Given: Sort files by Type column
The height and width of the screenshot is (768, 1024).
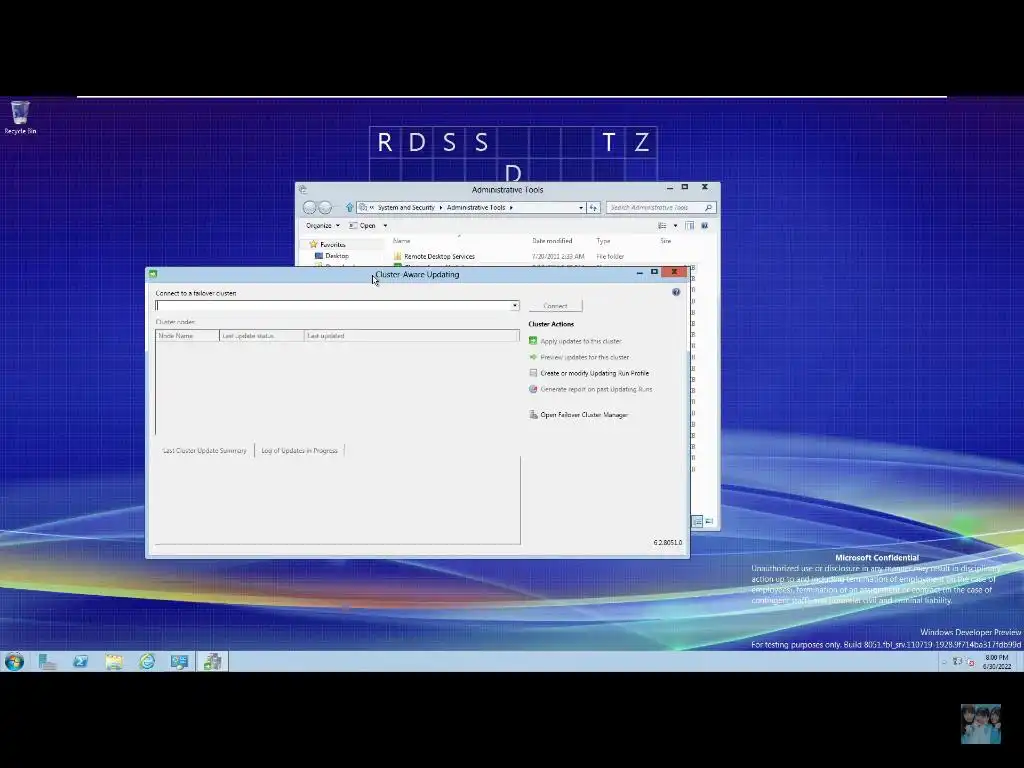Looking at the screenshot, I should click(603, 241).
